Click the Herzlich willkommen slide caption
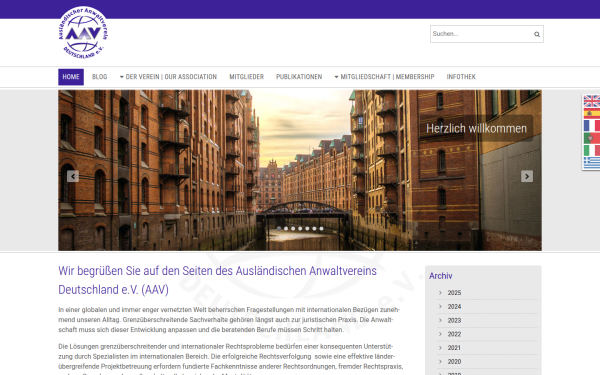The height and width of the screenshot is (375, 600). [476, 129]
